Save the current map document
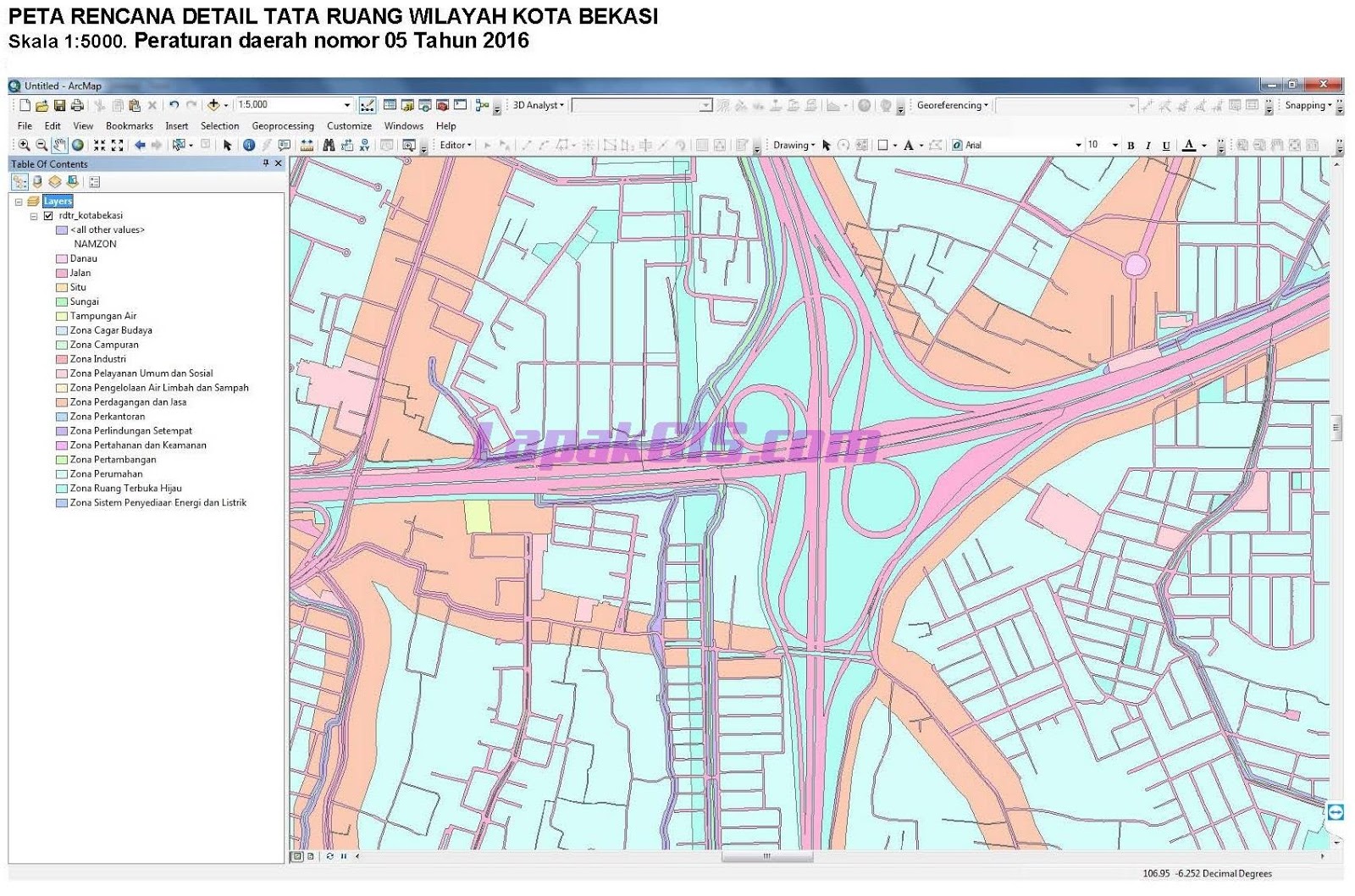Screen dimensions: 1355x896 59,105
